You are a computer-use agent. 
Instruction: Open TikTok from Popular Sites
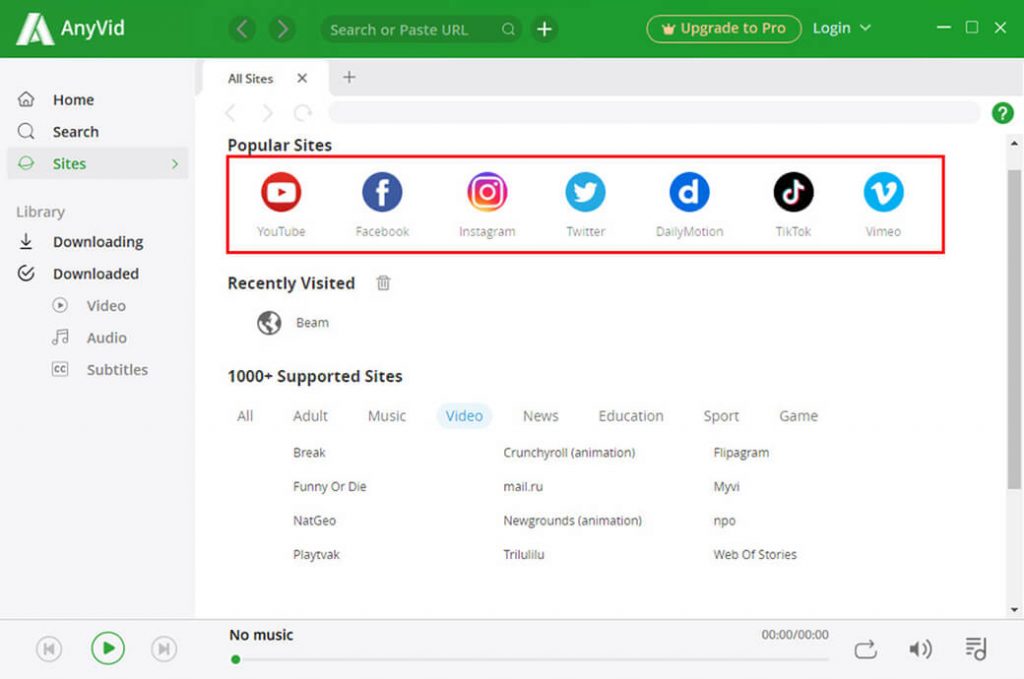pyautogui.click(x=793, y=193)
